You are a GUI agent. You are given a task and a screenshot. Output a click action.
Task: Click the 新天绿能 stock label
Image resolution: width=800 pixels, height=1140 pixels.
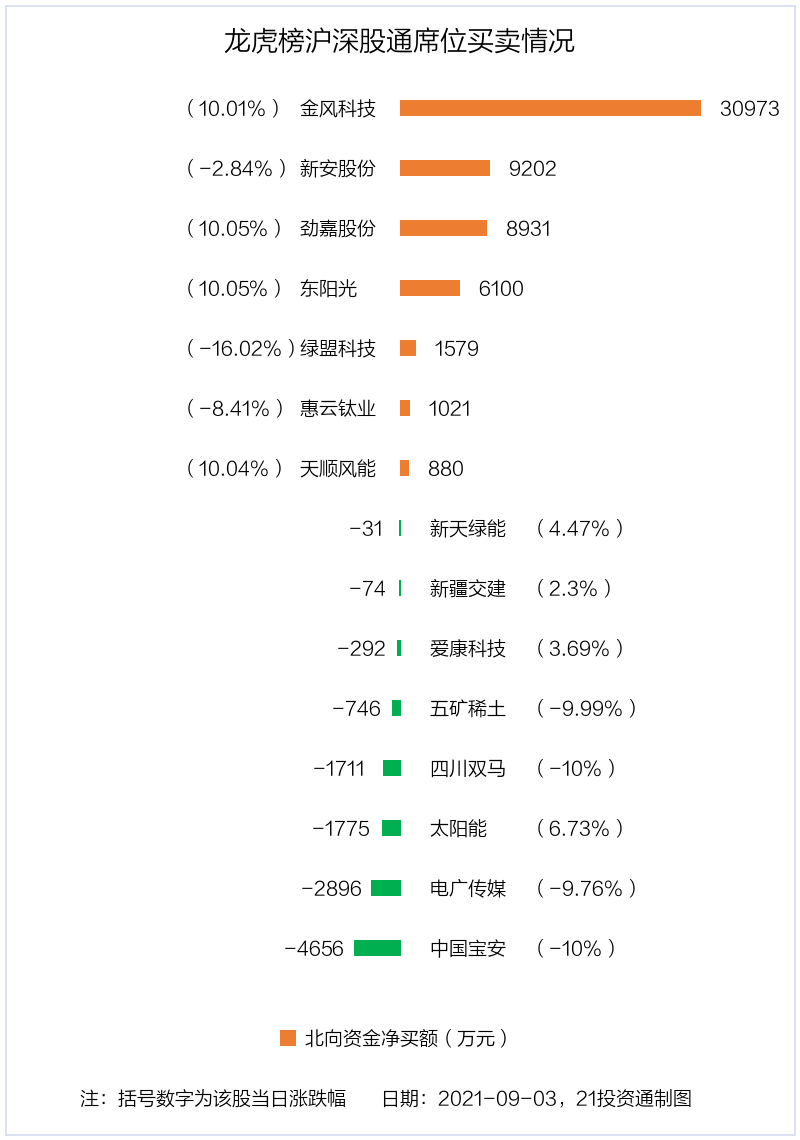468,528
